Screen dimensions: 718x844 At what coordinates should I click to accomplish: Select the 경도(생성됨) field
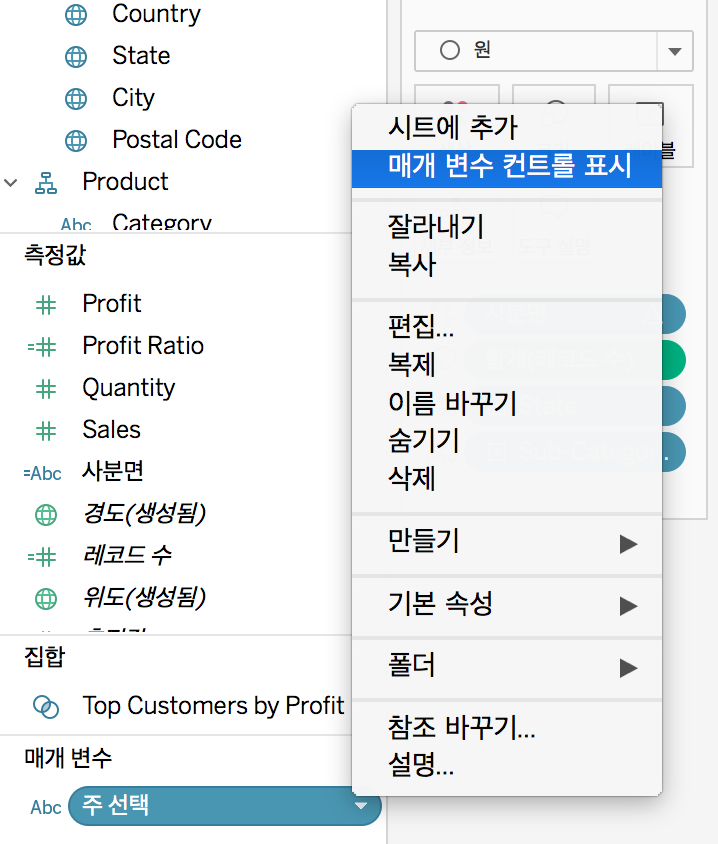point(144,514)
